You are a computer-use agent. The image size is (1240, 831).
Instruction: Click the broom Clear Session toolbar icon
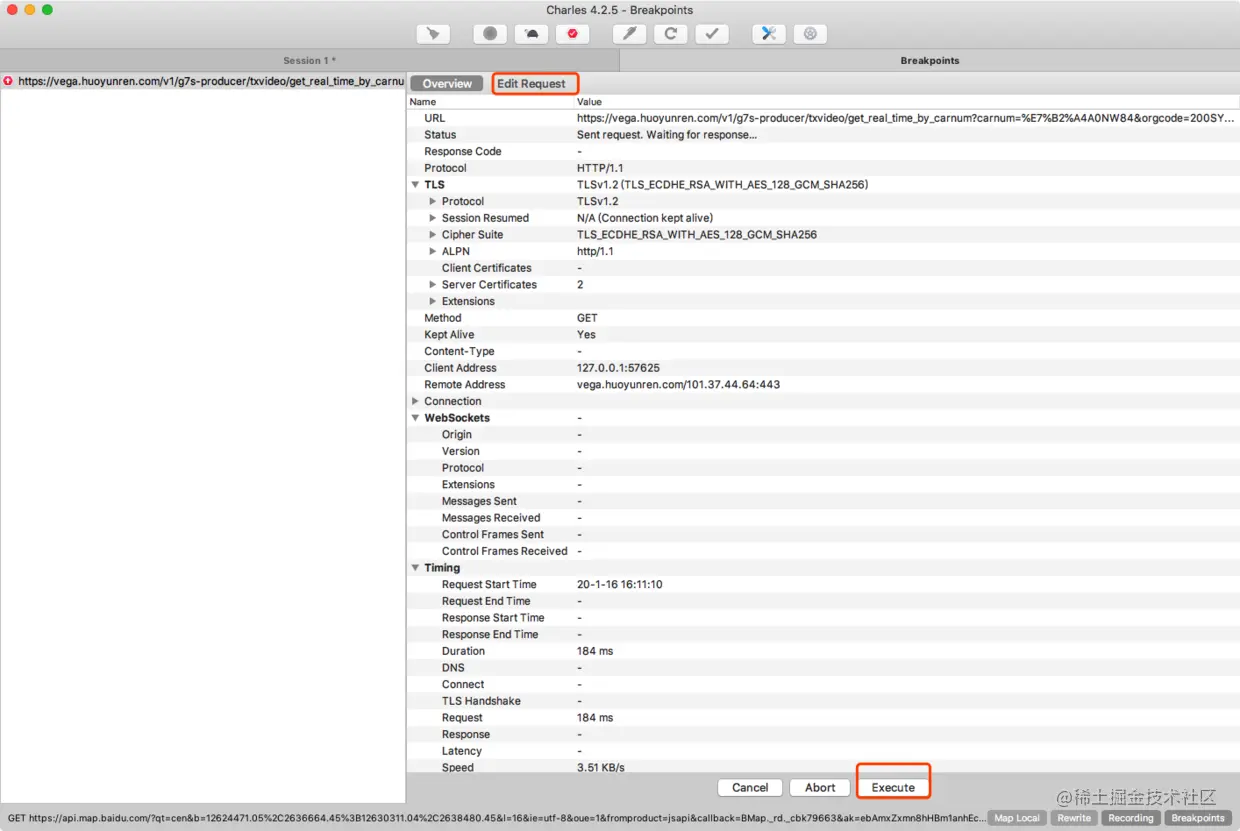coord(433,33)
